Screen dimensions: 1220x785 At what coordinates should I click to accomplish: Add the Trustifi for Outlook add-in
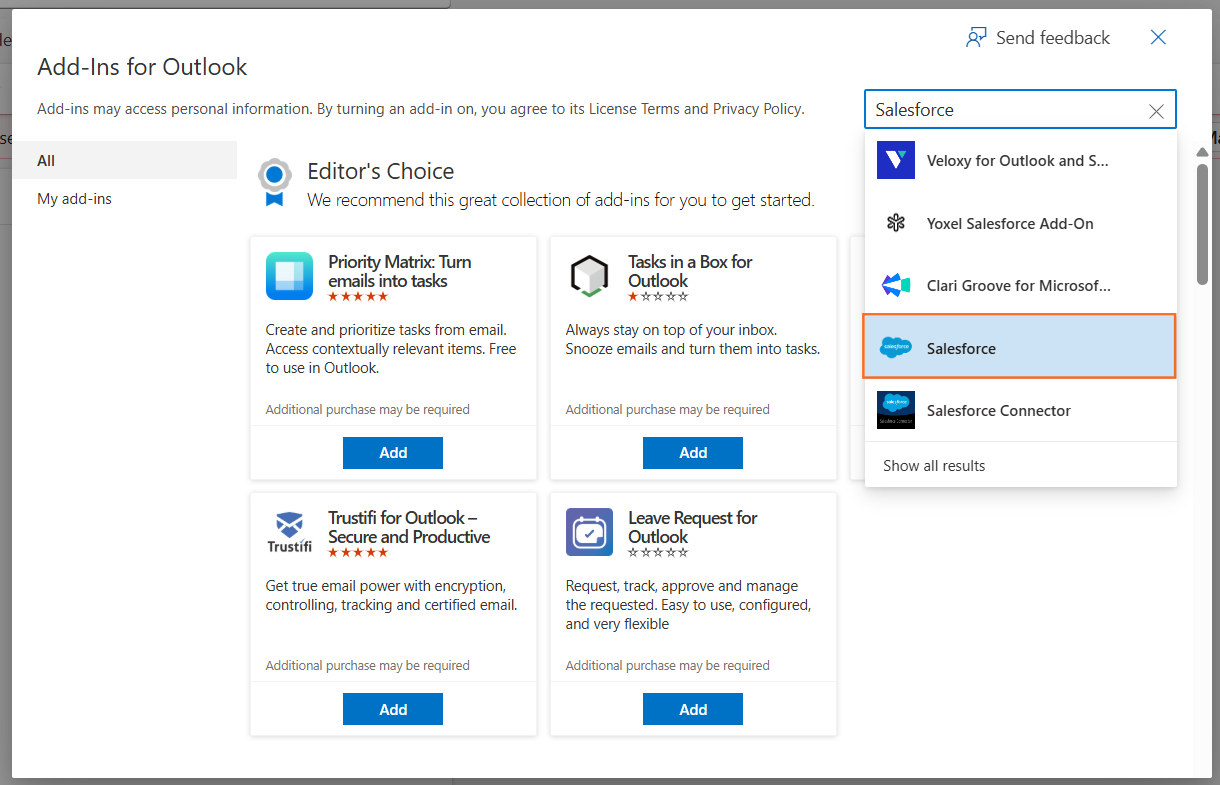pyautogui.click(x=393, y=709)
